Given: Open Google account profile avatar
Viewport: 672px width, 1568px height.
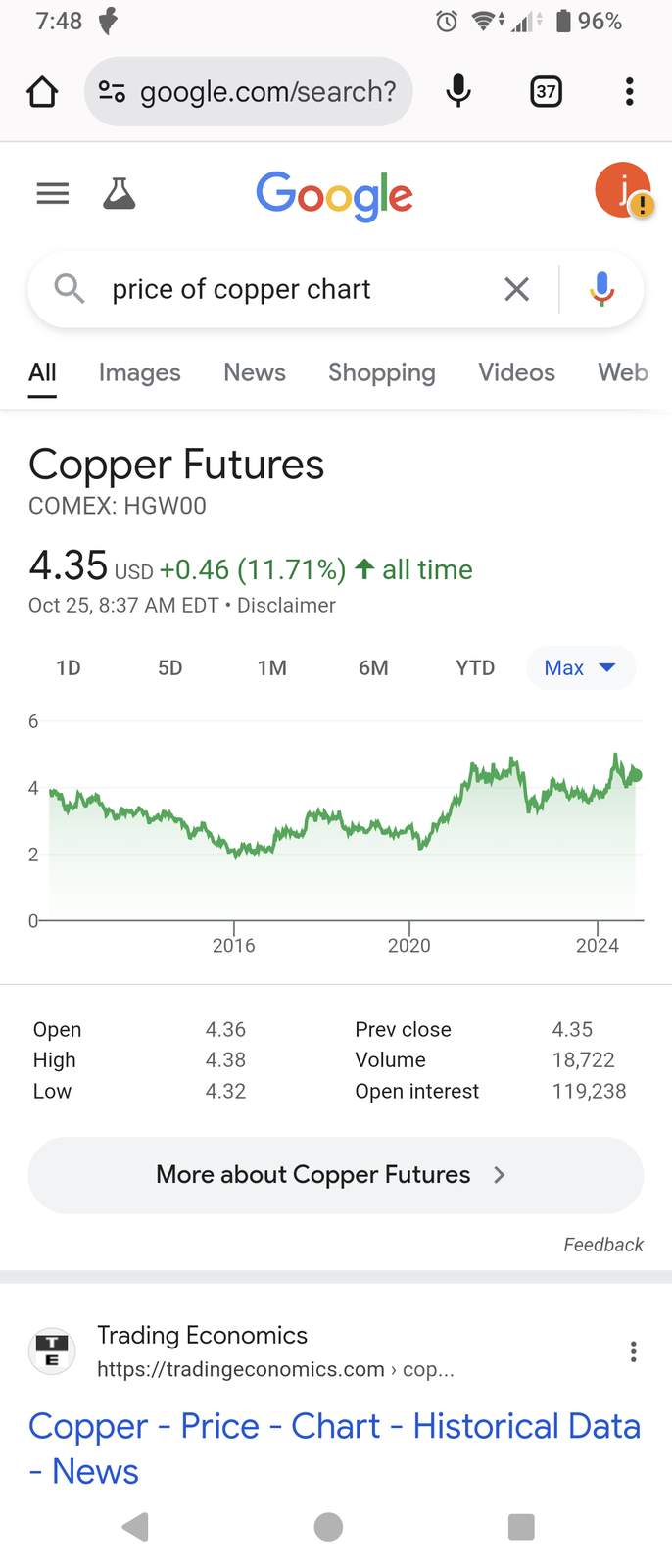Looking at the screenshot, I should click(x=623, y=190).
